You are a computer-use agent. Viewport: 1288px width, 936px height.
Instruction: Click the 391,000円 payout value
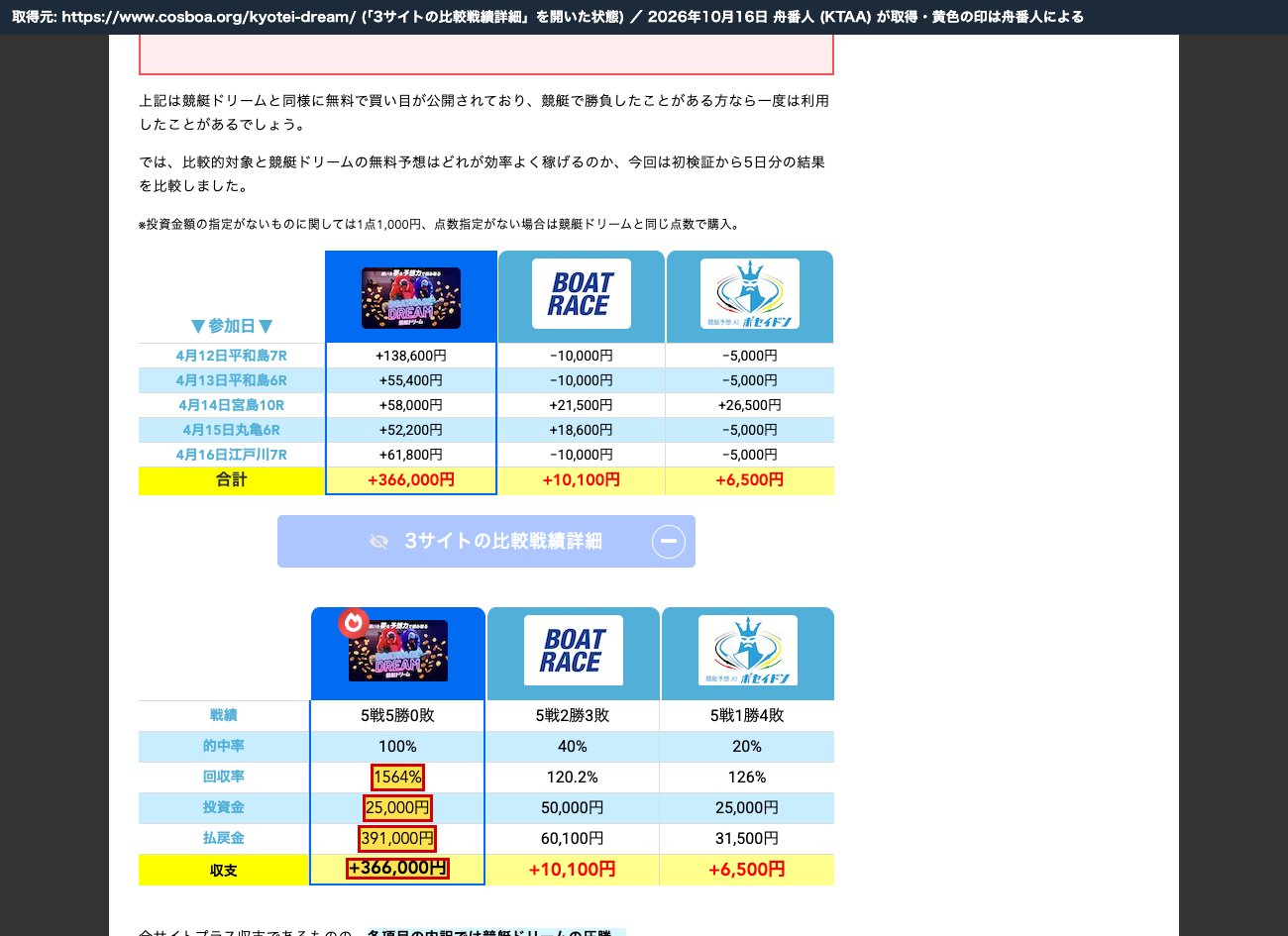(x=397, y=838)
